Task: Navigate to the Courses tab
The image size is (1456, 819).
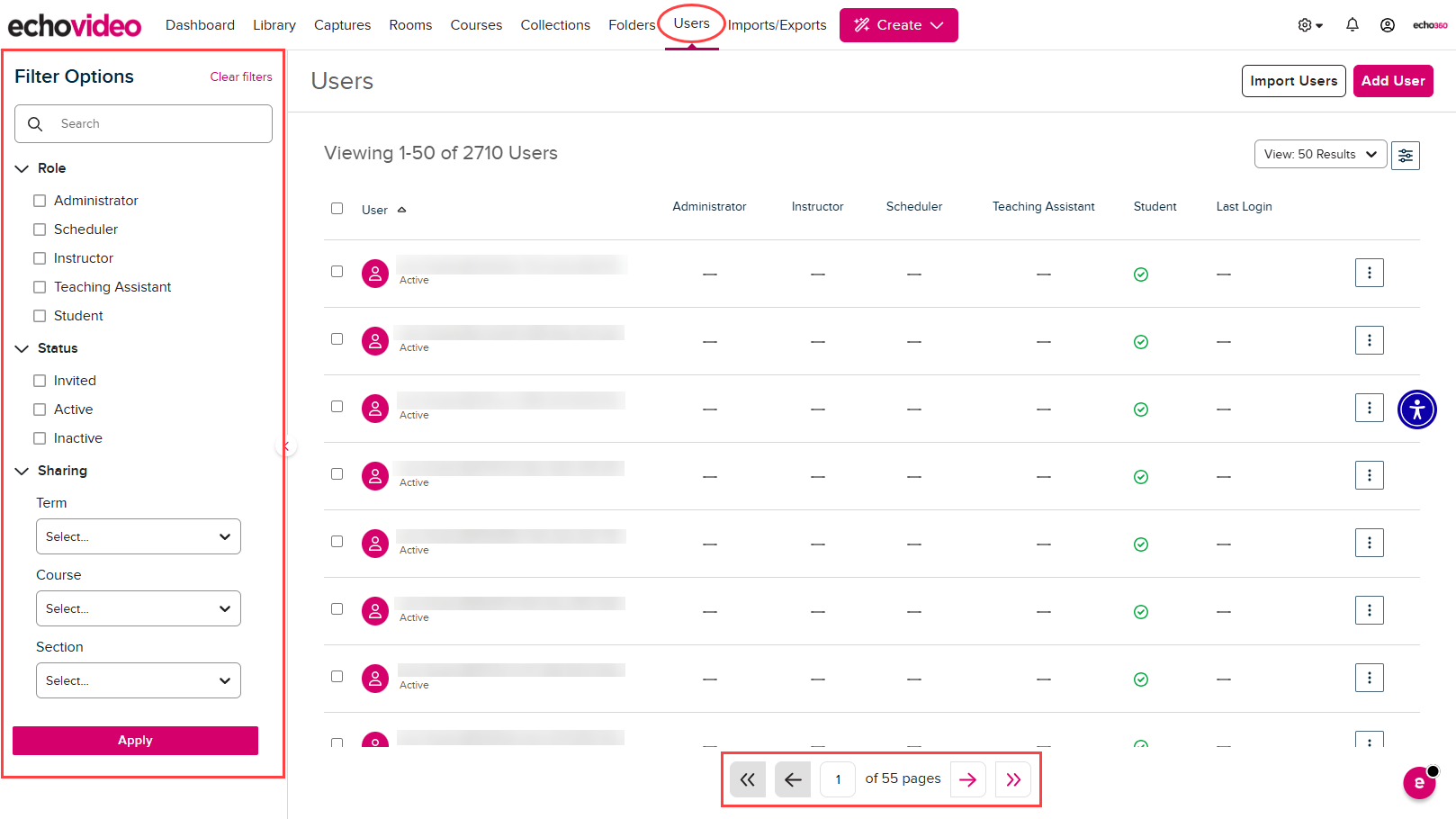Action: click(476, 24)
